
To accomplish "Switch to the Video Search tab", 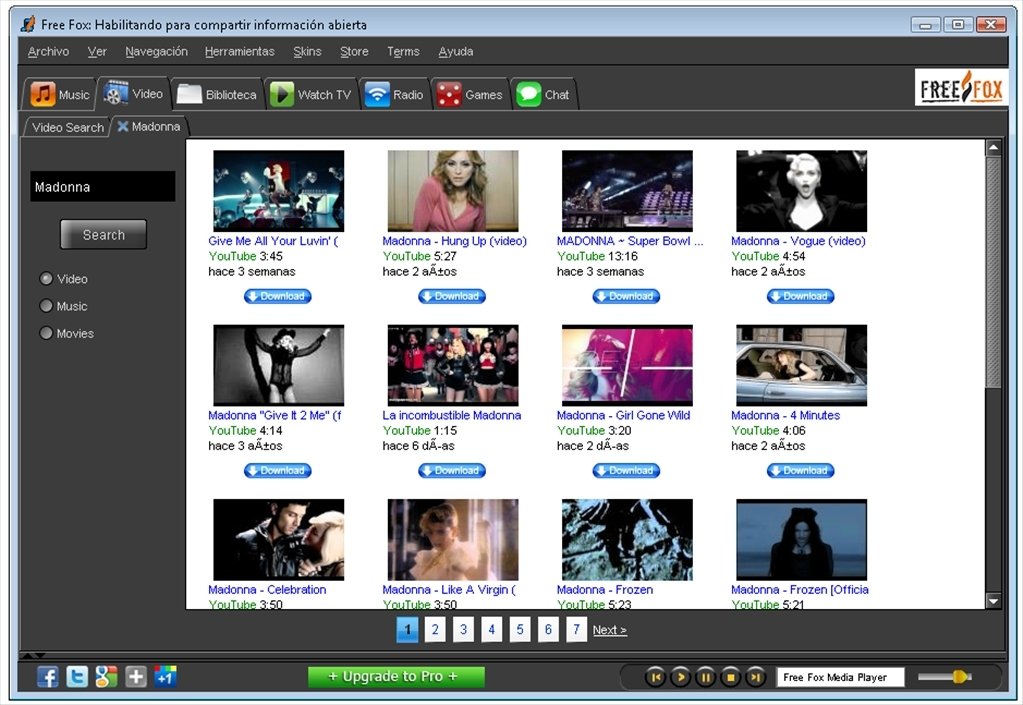I will [68, 127].
